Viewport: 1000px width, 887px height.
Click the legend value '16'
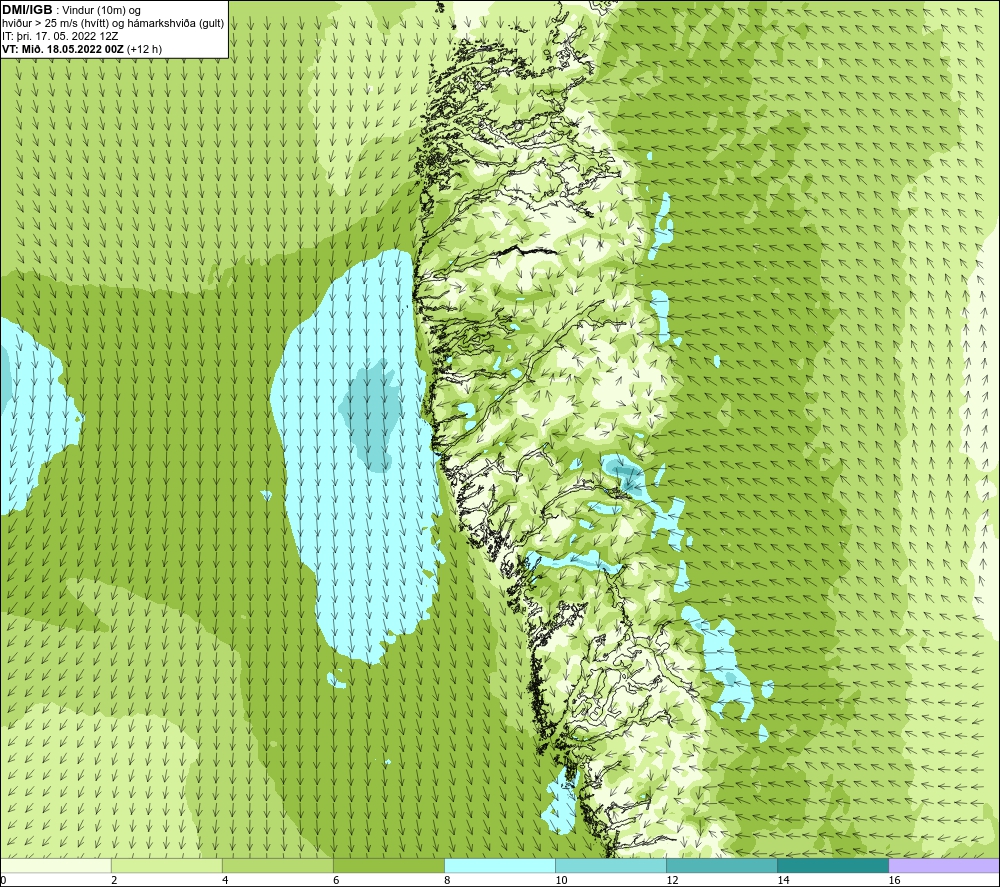click(x=894, y=880)
